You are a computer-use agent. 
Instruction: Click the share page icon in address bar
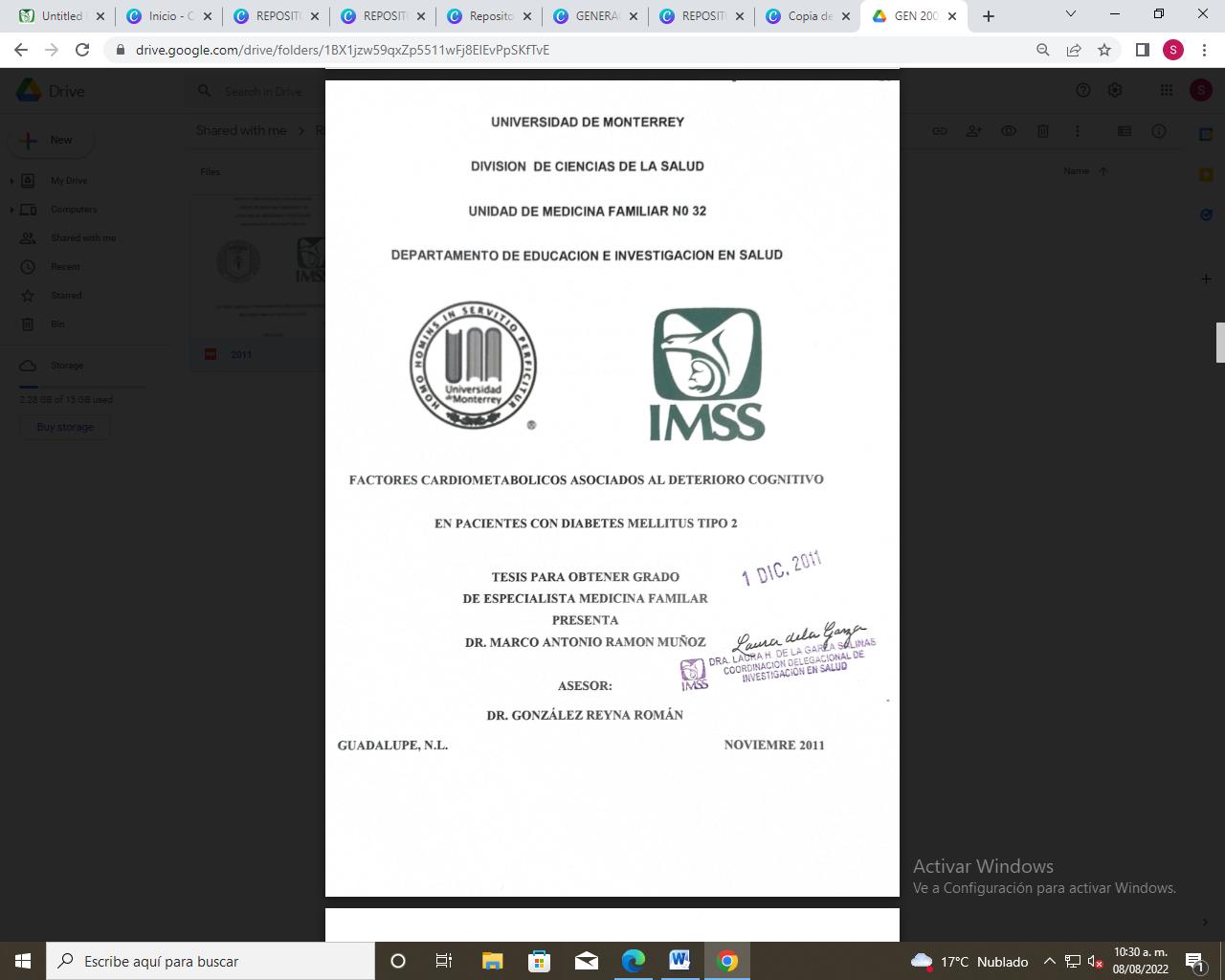(x=1074, y=50)
